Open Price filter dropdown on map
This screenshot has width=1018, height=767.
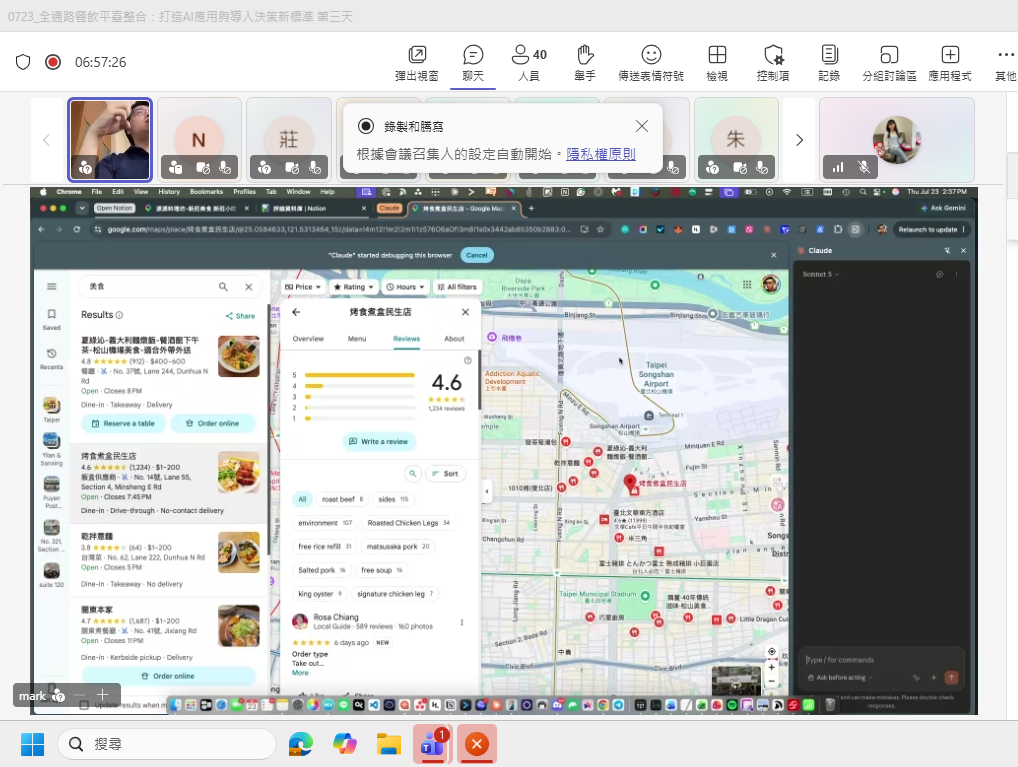pos(303,286)
